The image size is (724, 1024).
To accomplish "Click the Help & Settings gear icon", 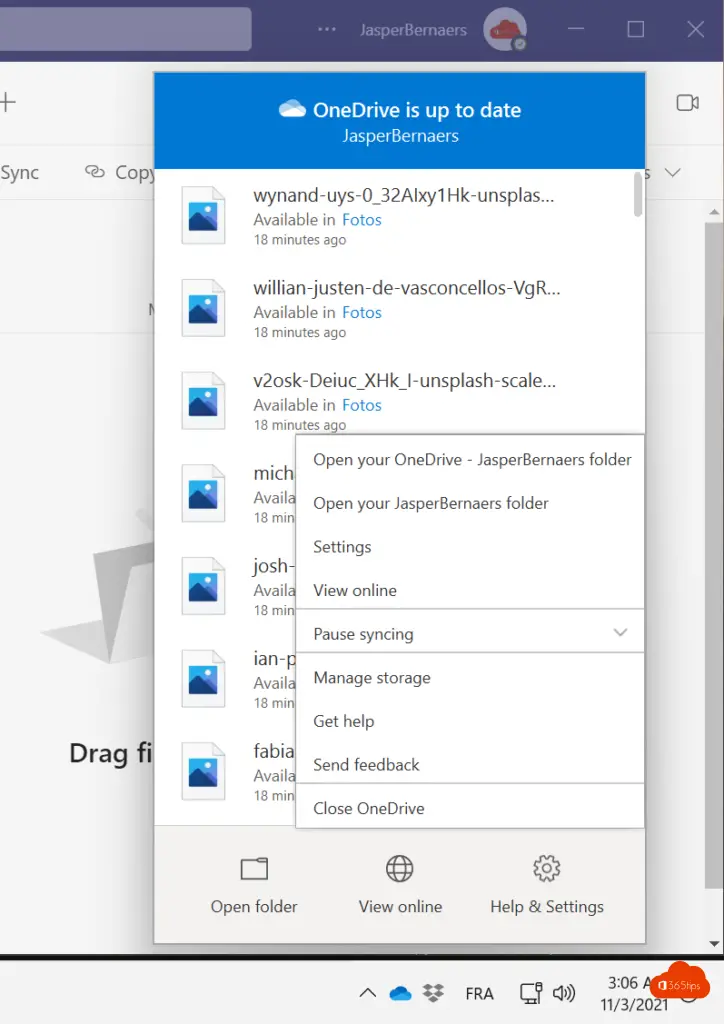I will click(546, 869).
